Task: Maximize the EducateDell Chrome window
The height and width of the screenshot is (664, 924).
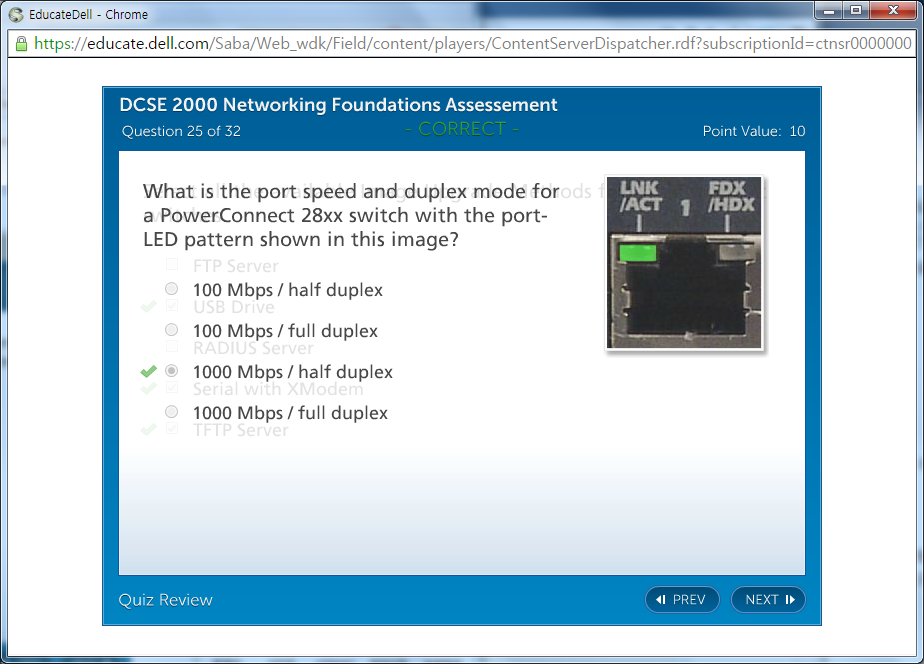Action: [856, 10]
